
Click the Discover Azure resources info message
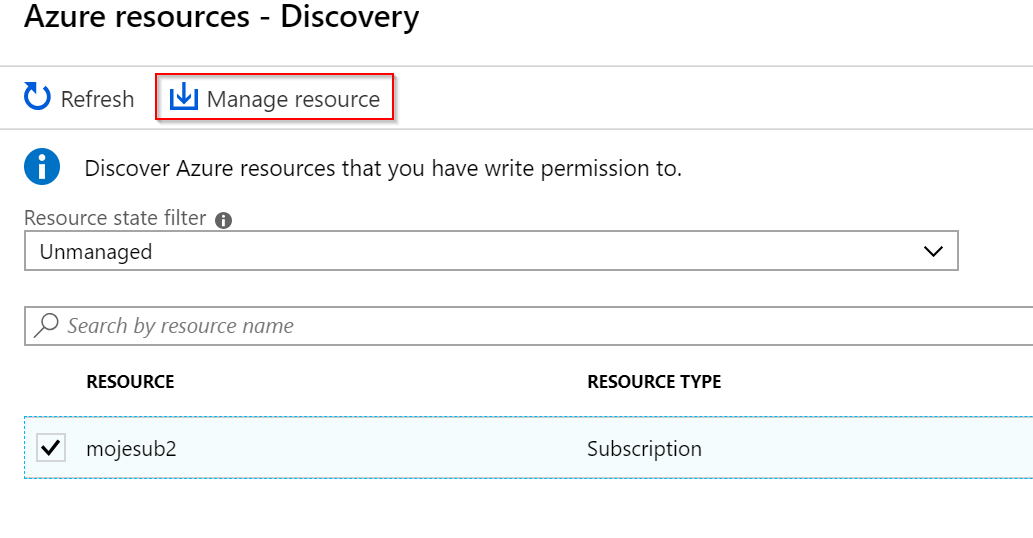383,169
